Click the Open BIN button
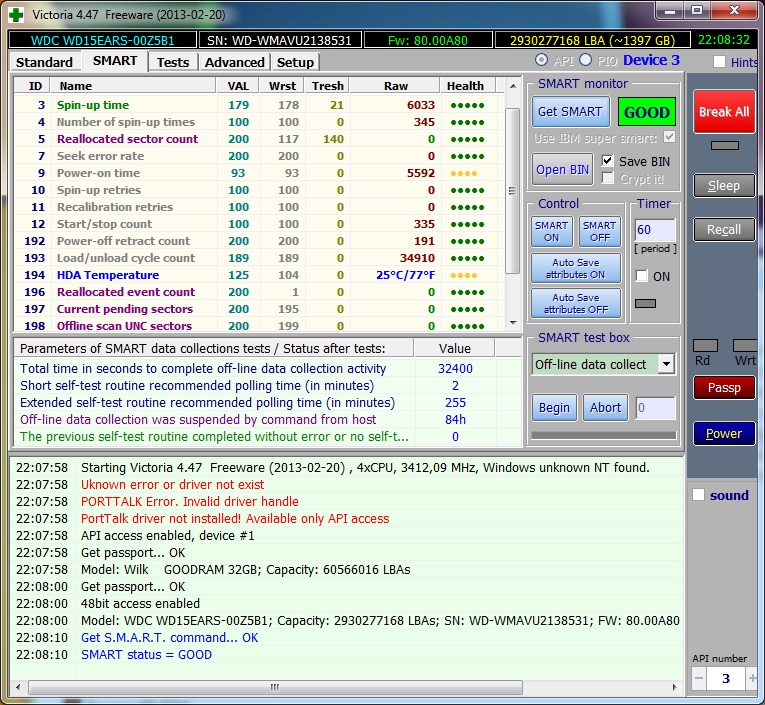 point(562,169)
